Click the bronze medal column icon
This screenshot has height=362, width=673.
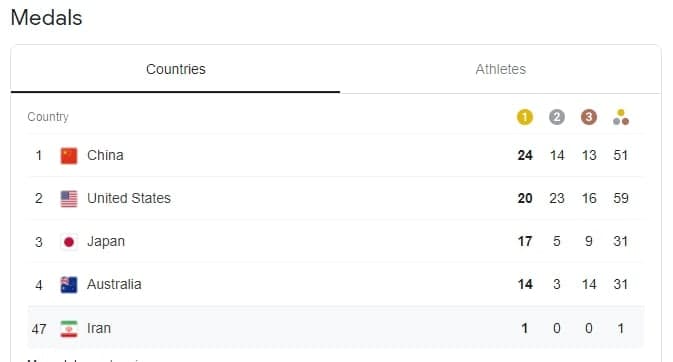[x=589, y=117]
